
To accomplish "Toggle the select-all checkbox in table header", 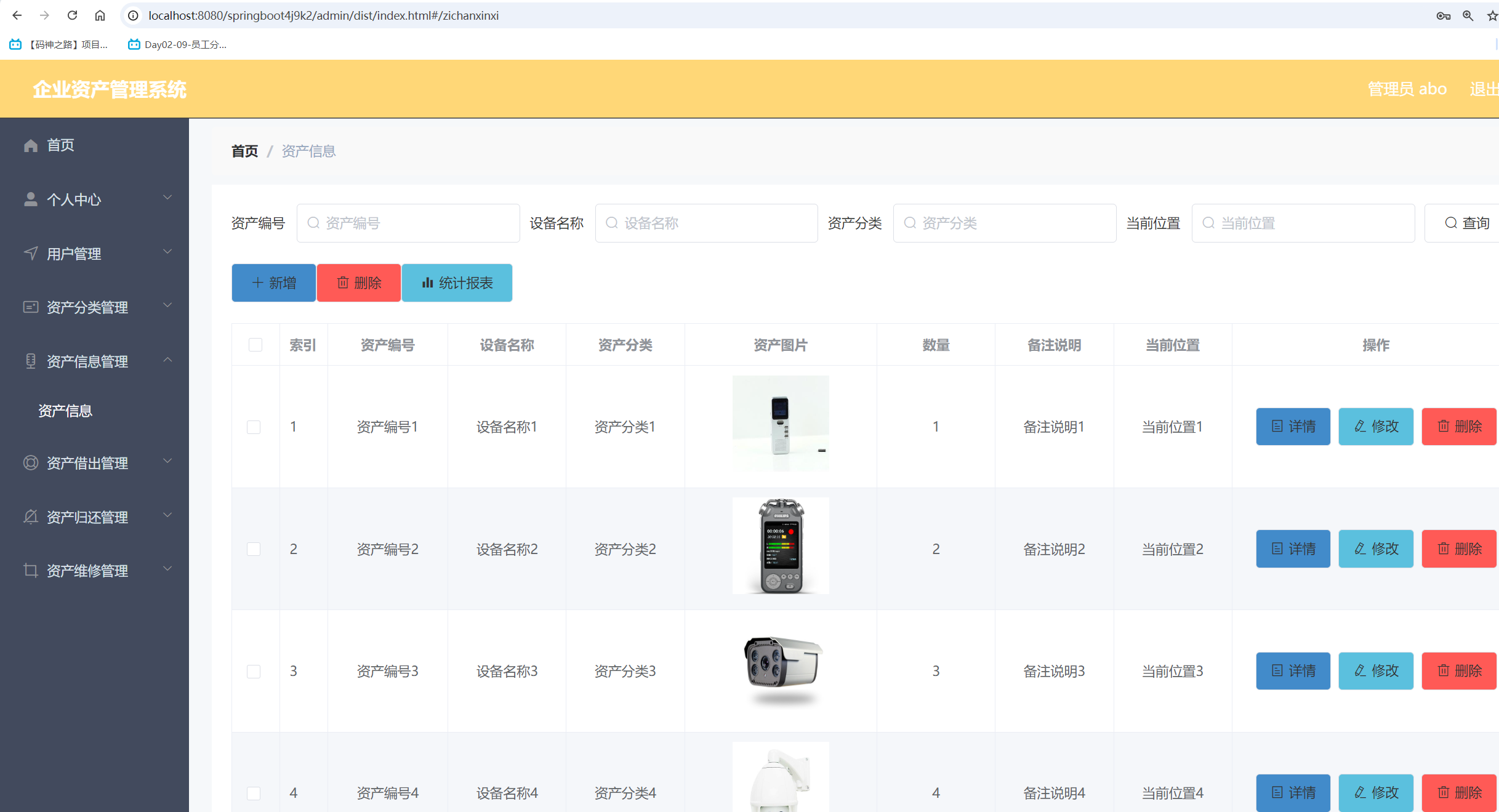I will [x=255, y=345].
